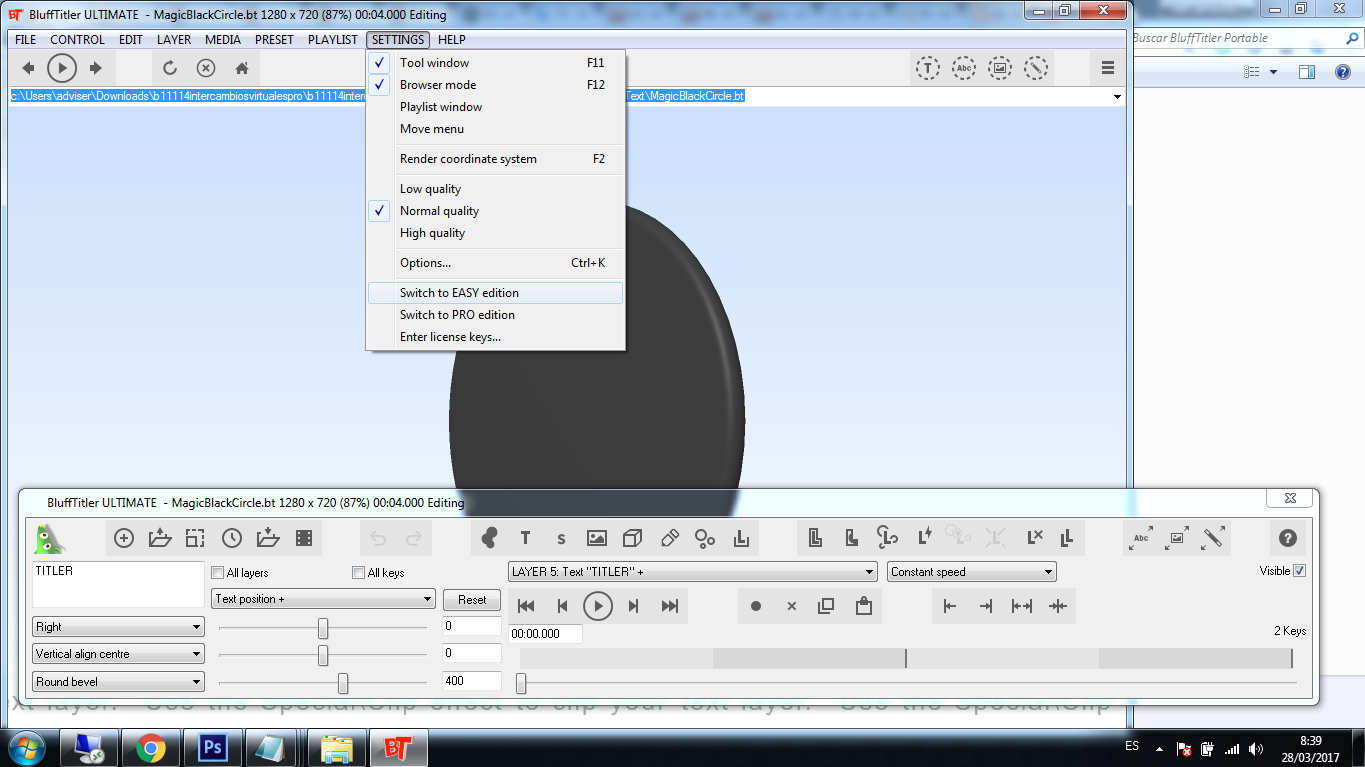Choose Switch to PRO edition
The width and height of the screenshot is (1365, 767).
[x=496, y=315]
